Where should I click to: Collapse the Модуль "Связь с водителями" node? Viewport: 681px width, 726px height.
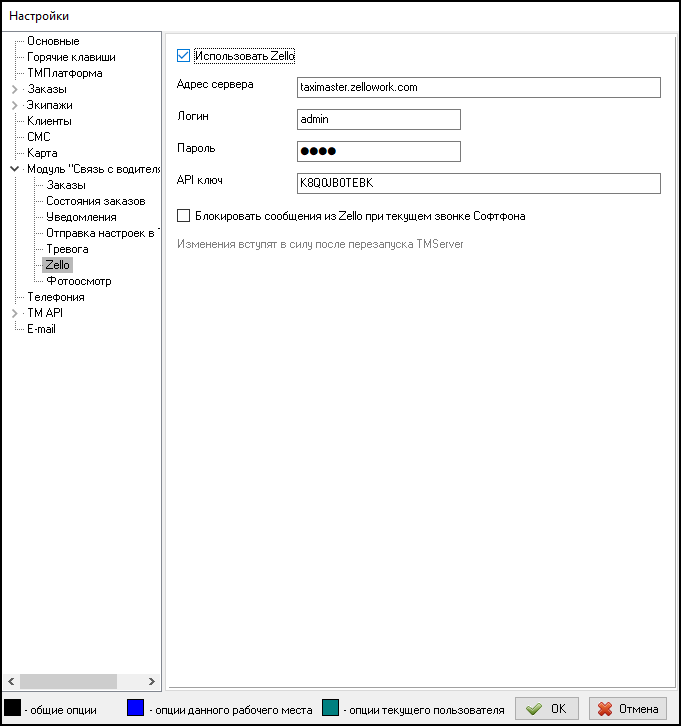click(14, 169)
